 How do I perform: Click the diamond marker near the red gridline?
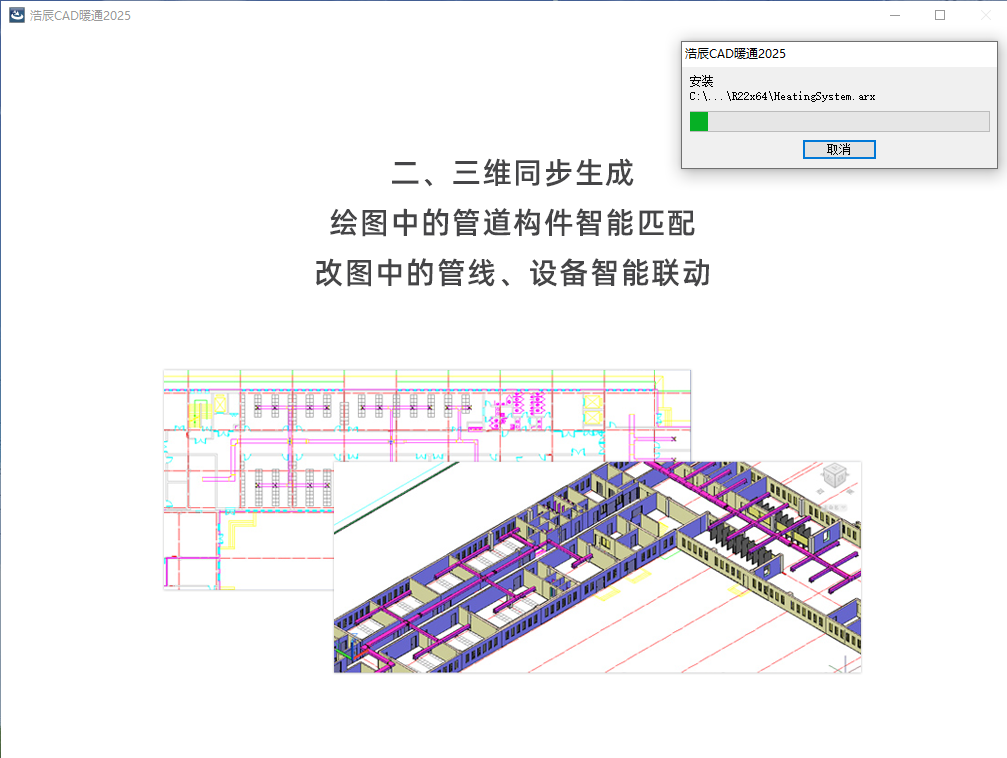(850, 491)
